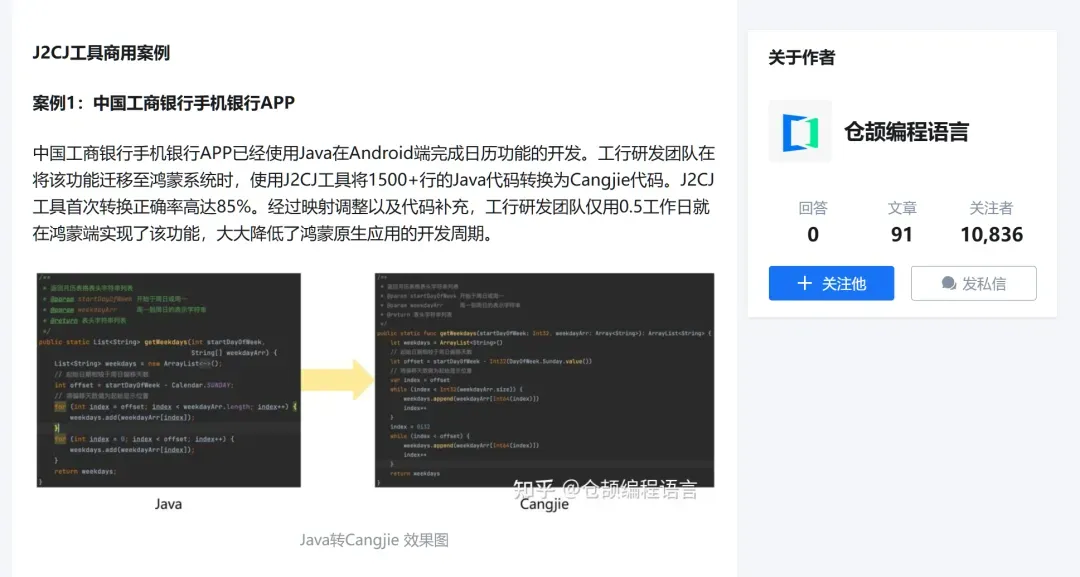The height and width of the screenshot is (577, 1080).
Task: View the author's 回答 count 0
Action: 813,222
